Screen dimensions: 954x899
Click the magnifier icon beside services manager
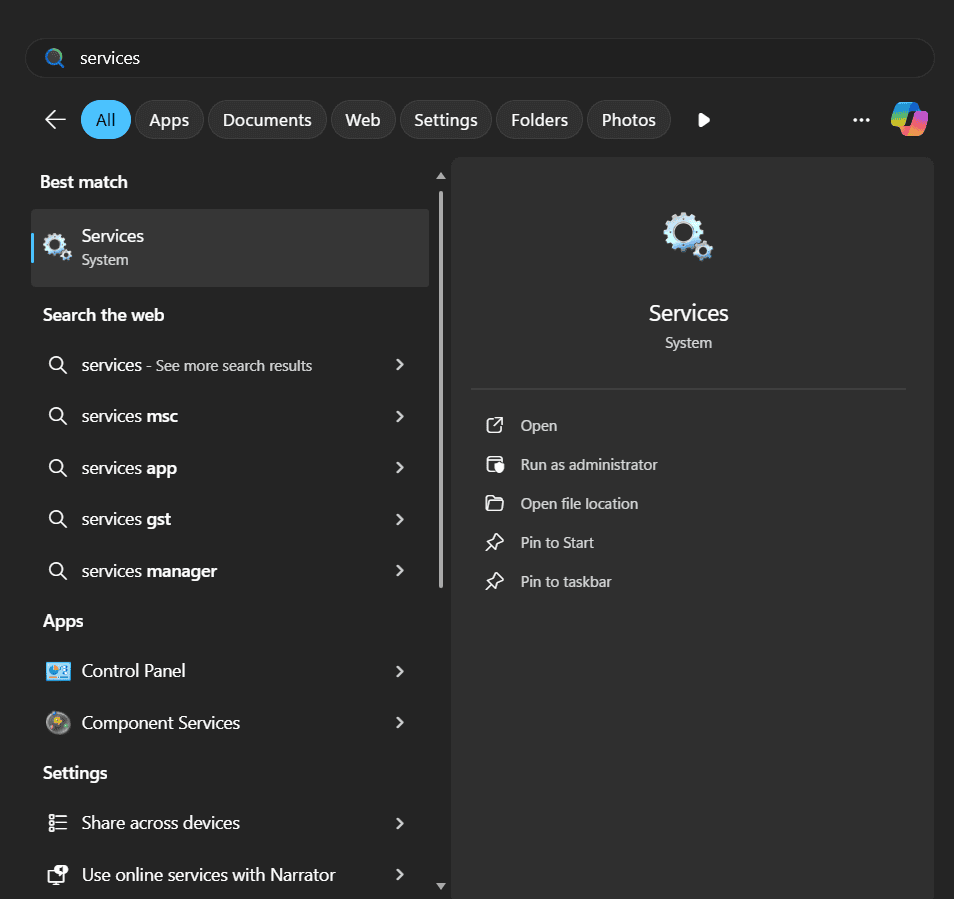tap(58, 571)
